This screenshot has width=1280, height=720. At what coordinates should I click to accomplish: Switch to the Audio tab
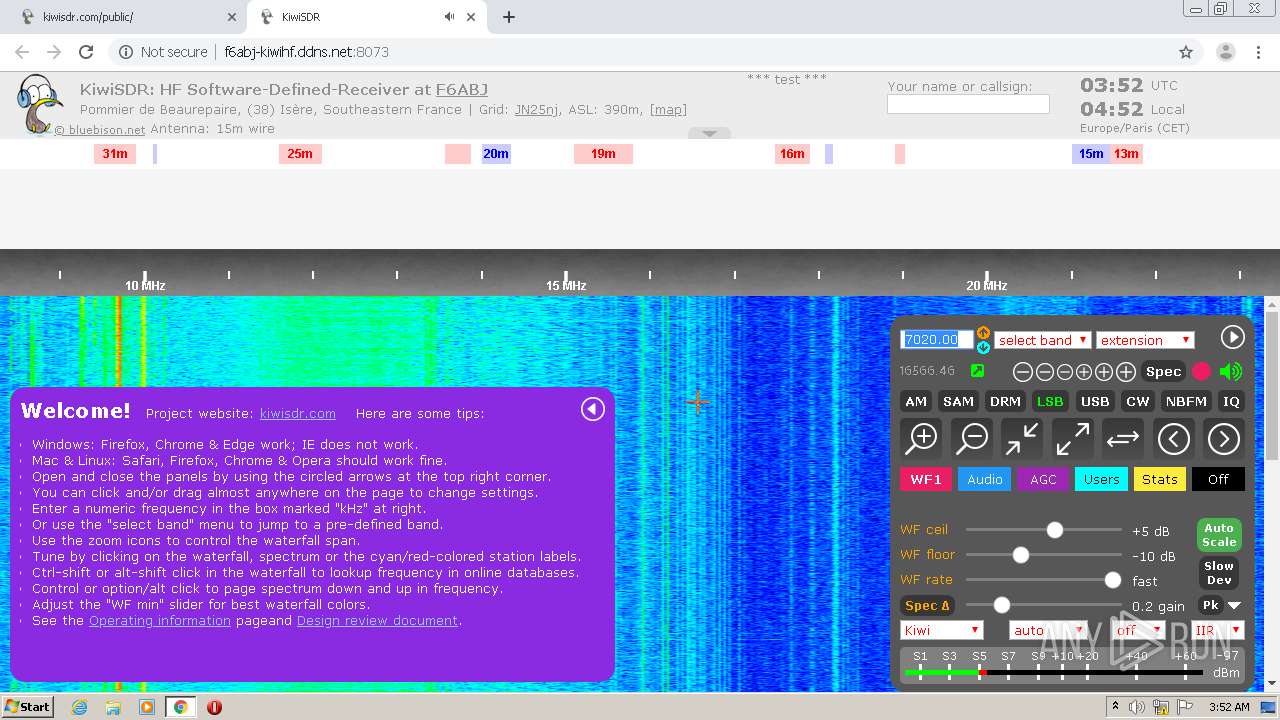pos(984,479)
